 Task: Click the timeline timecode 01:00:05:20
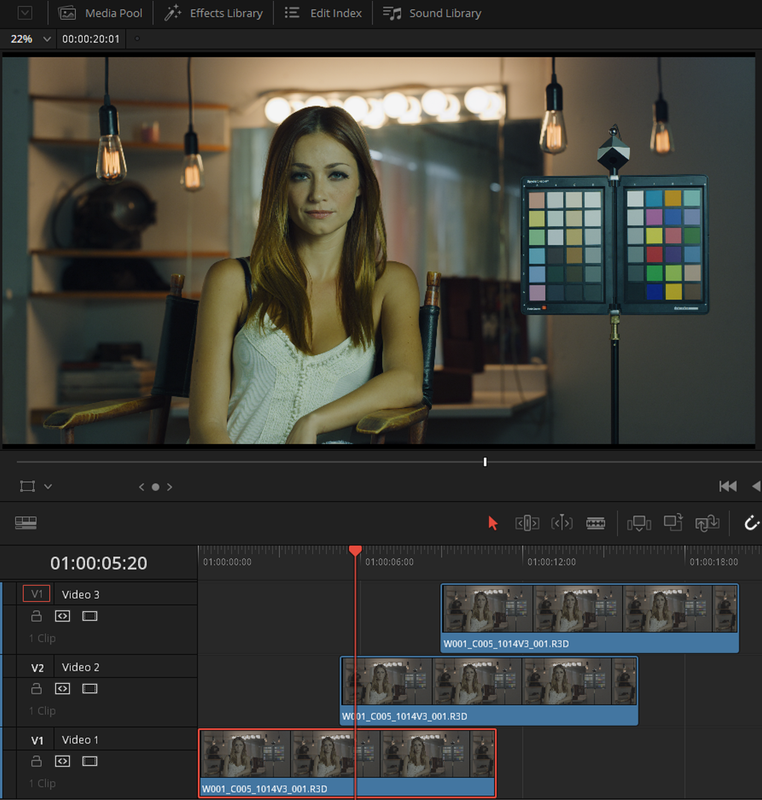tap(98, 563)
